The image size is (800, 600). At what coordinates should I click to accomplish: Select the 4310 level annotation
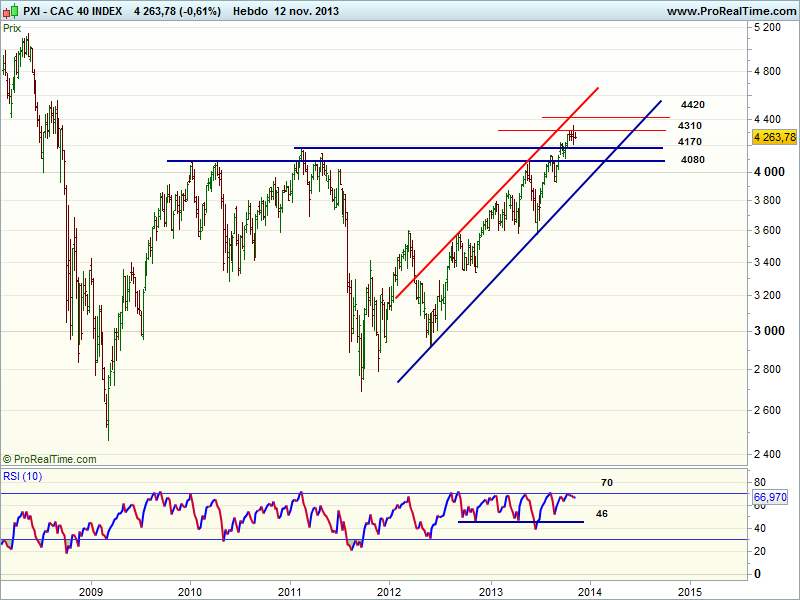click(x=689, y=126)
